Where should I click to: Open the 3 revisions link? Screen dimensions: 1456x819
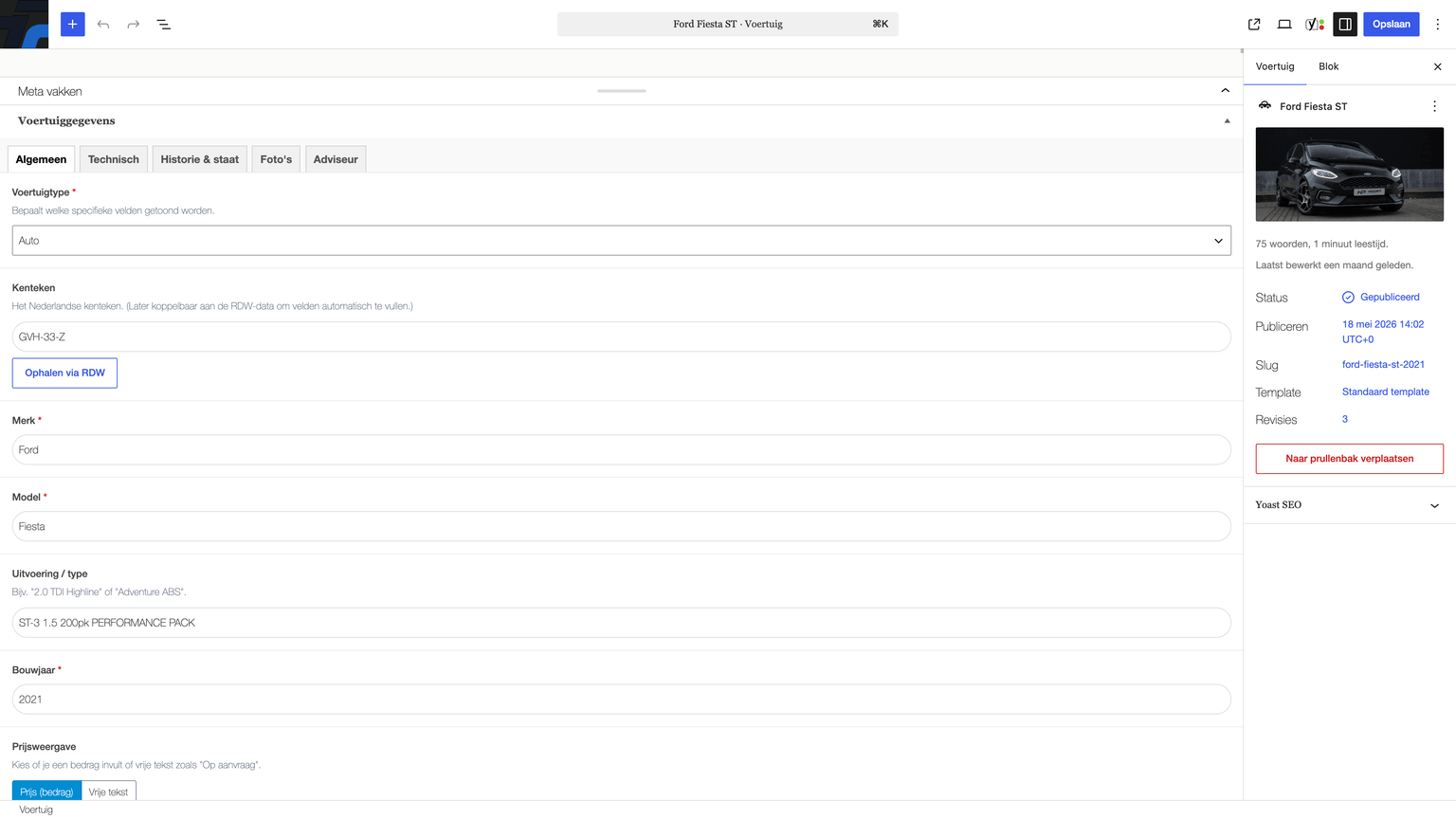tap(1345, 419)
